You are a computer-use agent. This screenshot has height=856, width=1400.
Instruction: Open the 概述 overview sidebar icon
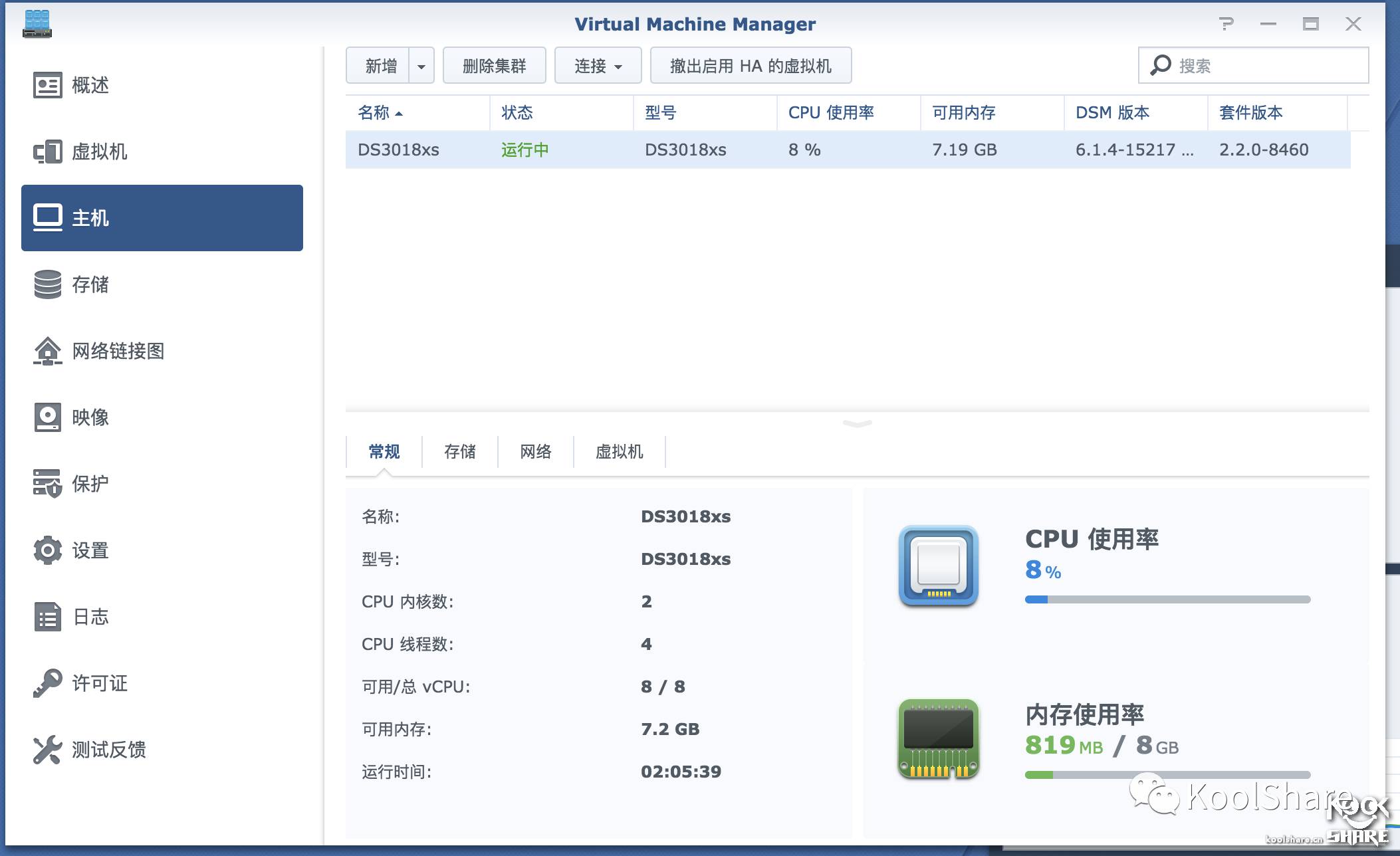coord(47,85)
